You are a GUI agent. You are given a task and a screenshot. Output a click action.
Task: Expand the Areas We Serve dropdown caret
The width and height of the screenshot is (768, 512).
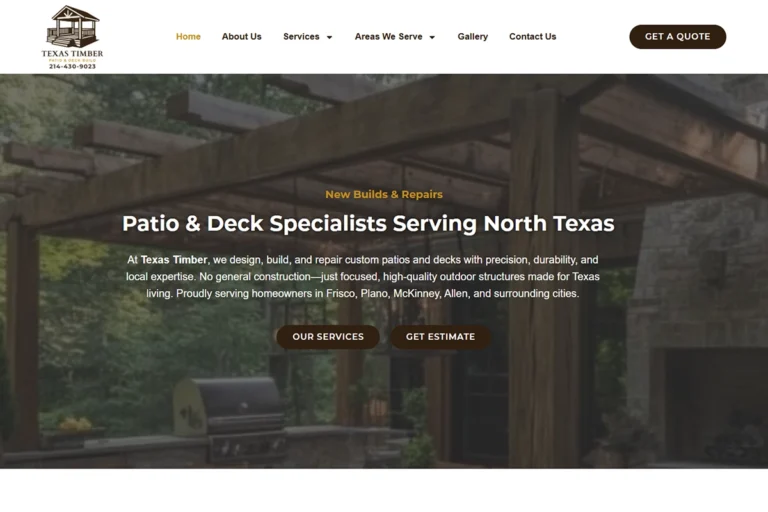[x=432, y=37]
